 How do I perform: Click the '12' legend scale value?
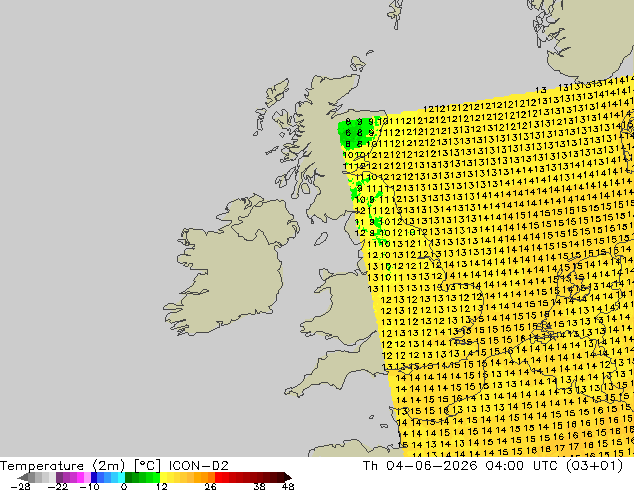[162, 486]
